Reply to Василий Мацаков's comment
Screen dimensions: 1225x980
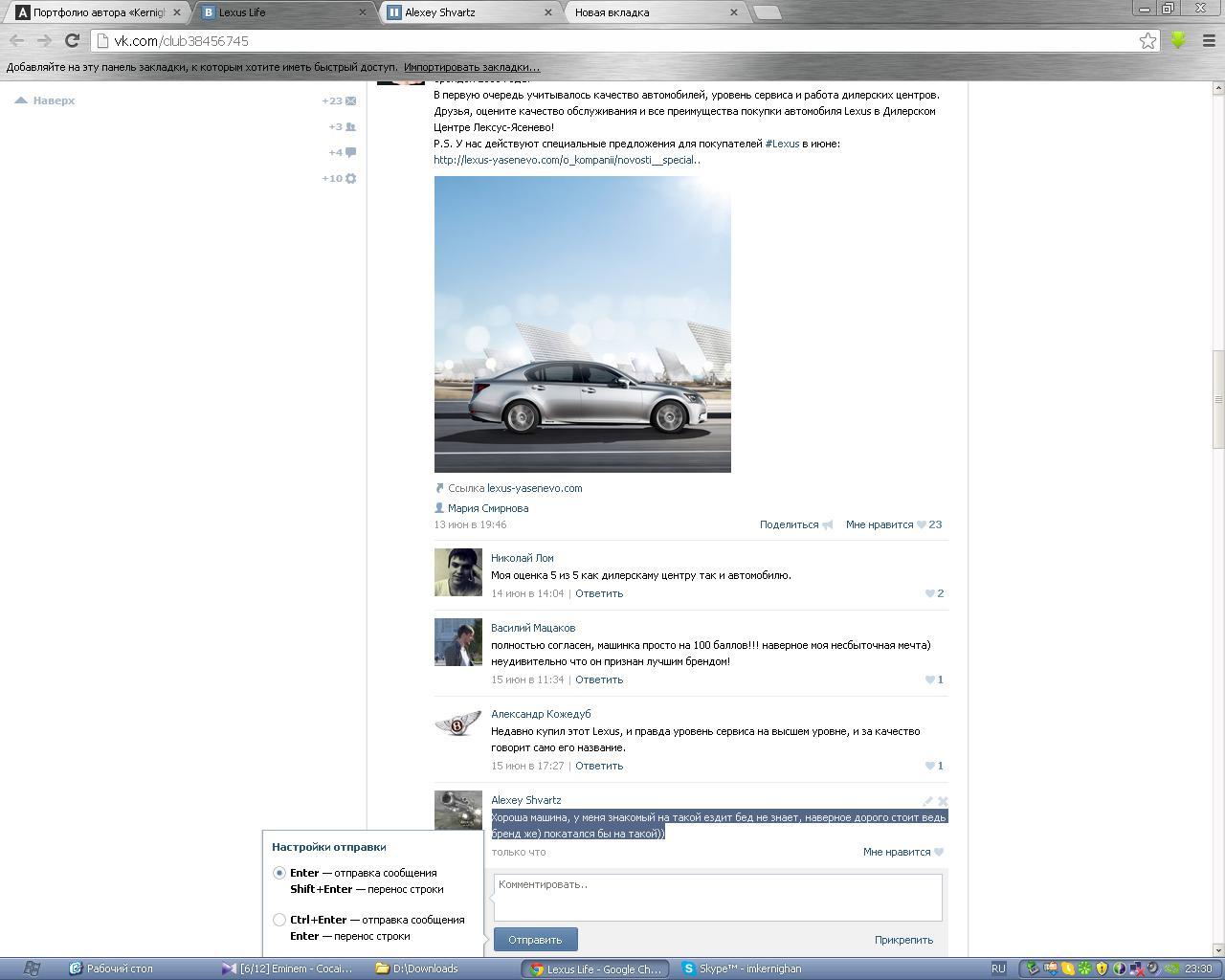pyautogui.click(x=599, y=679)
